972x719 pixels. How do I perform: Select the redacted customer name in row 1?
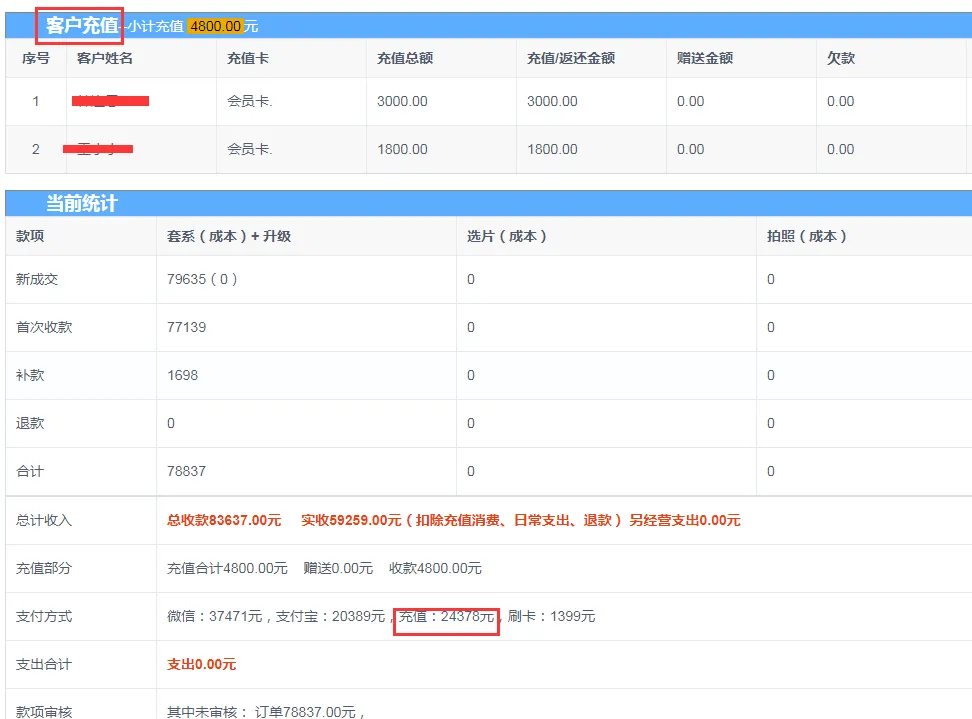coord(111,101)
